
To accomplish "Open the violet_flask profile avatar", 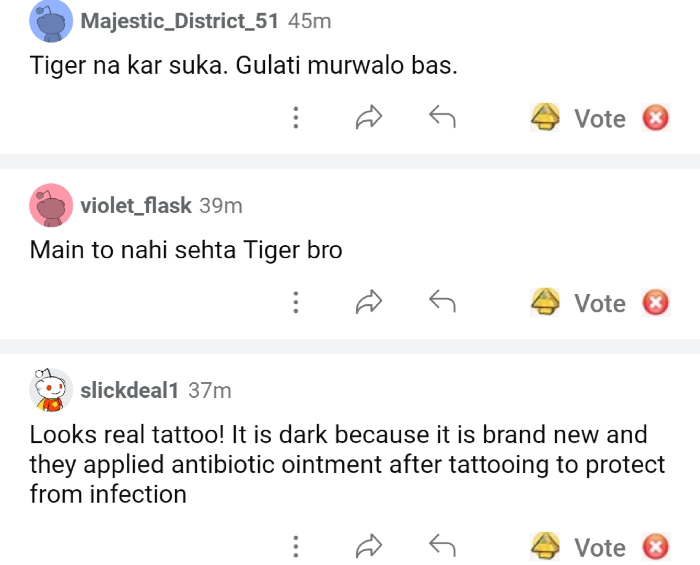I will [51, 206].
